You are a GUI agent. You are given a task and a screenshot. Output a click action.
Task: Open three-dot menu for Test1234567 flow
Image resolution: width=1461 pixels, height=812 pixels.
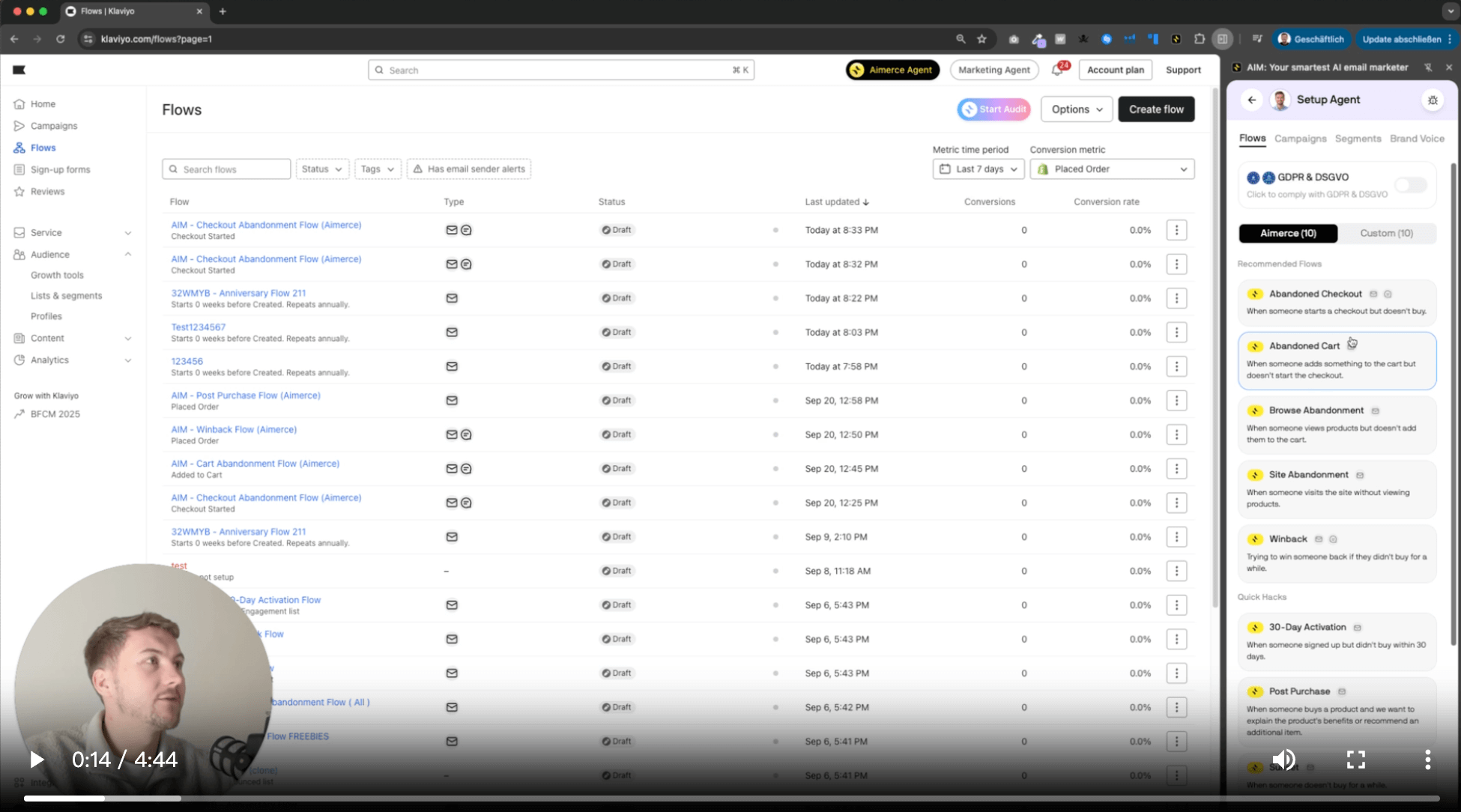point(1176,332)
